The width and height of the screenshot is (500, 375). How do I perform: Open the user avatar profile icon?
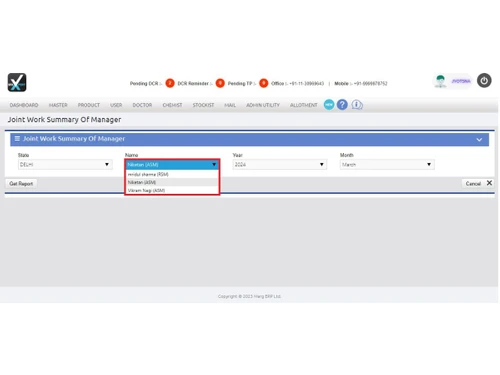[441, 81]
